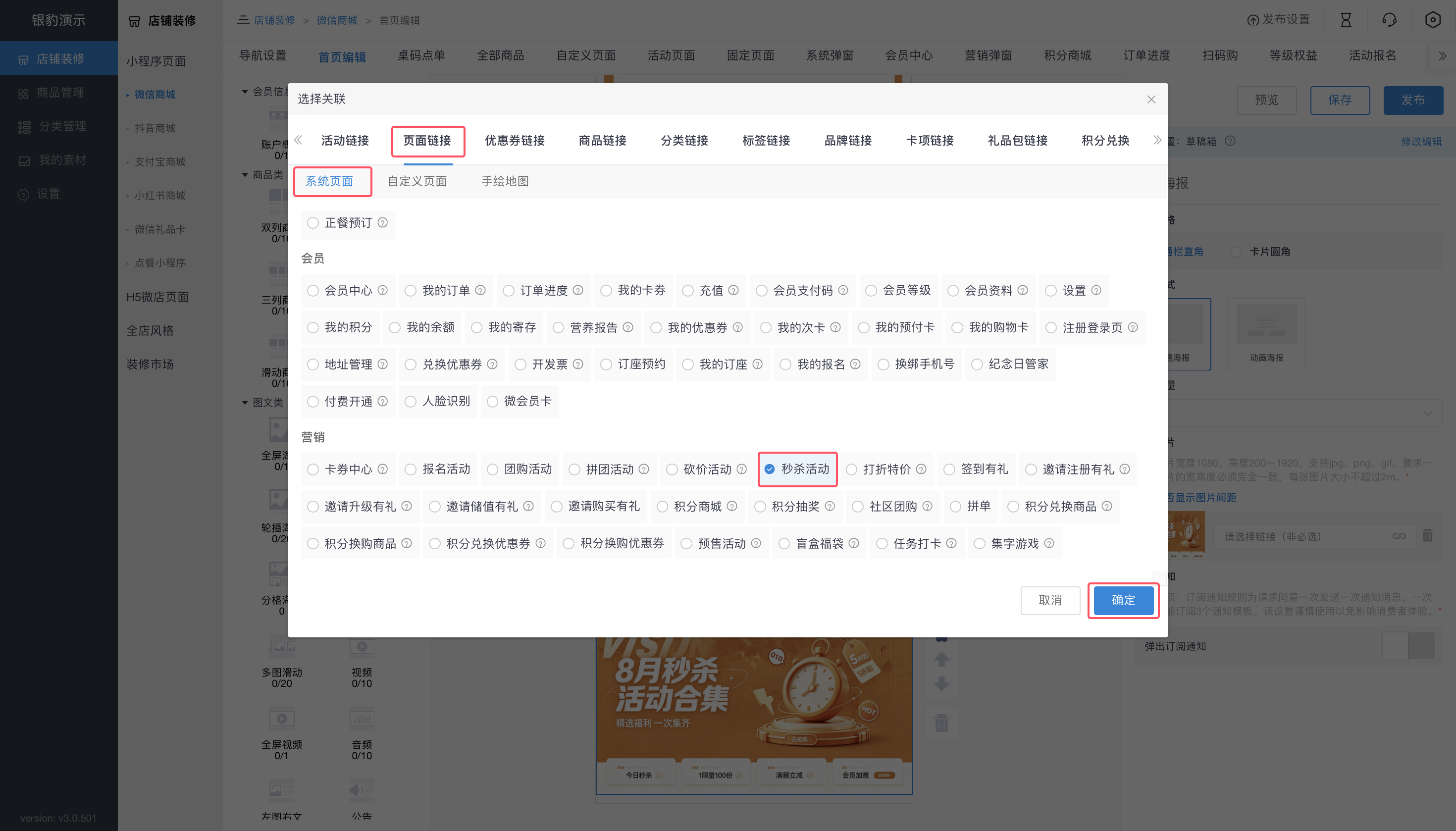1456x831 pixels.
Task: Select the 签到有礼 radio option
Action: pos(949,469)
